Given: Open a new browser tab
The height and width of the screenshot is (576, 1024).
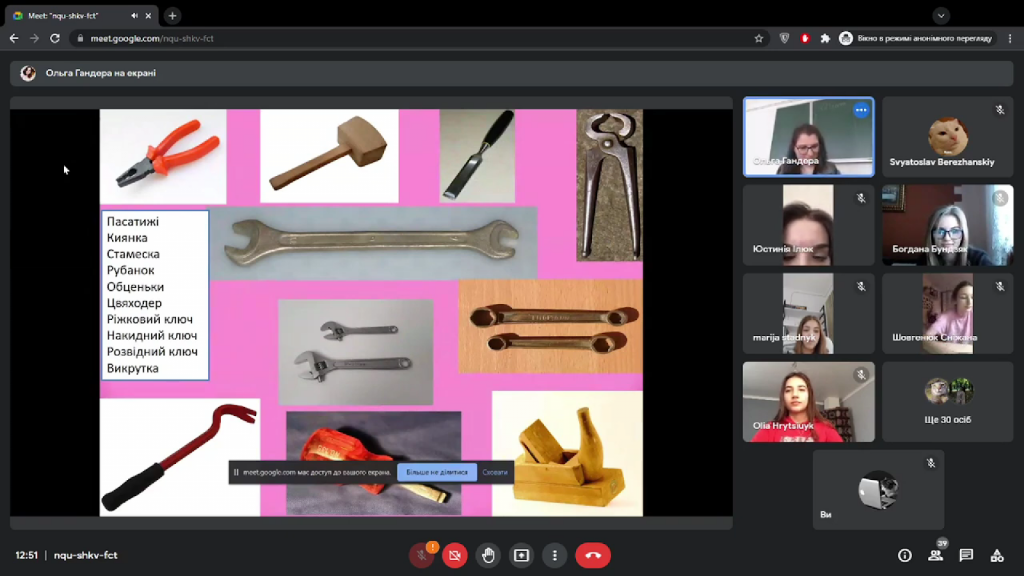Looking at the screenshot, I should pyautogui.click(x=172, y=16).
